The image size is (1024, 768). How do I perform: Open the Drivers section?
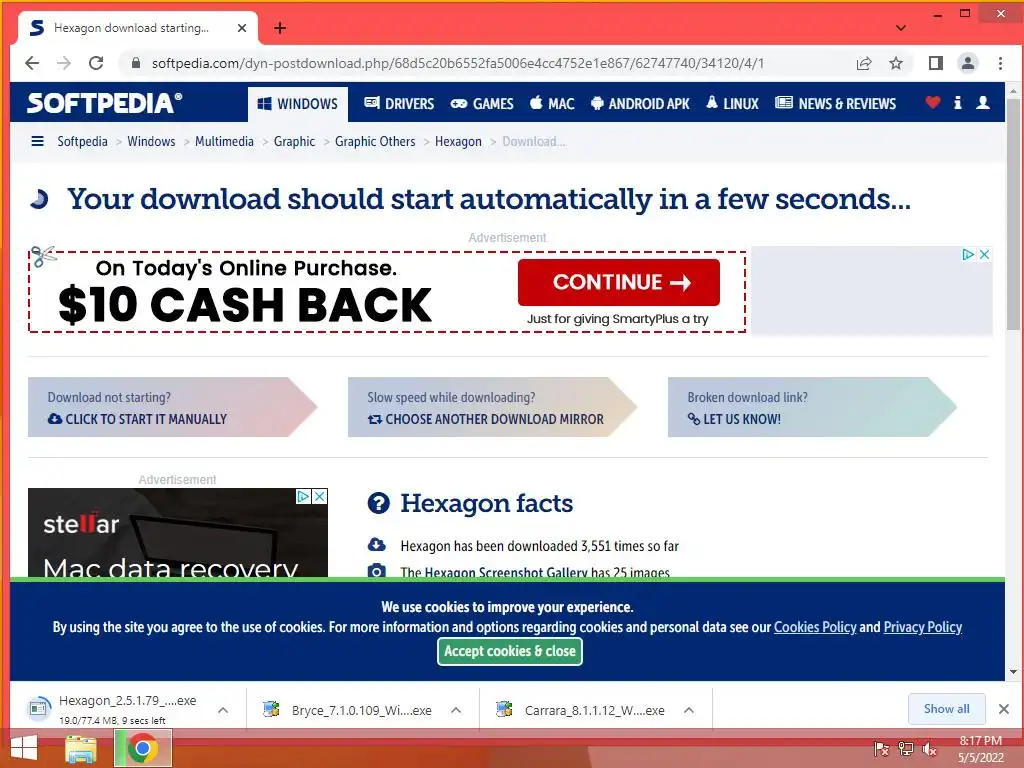[x=399, y=104]
